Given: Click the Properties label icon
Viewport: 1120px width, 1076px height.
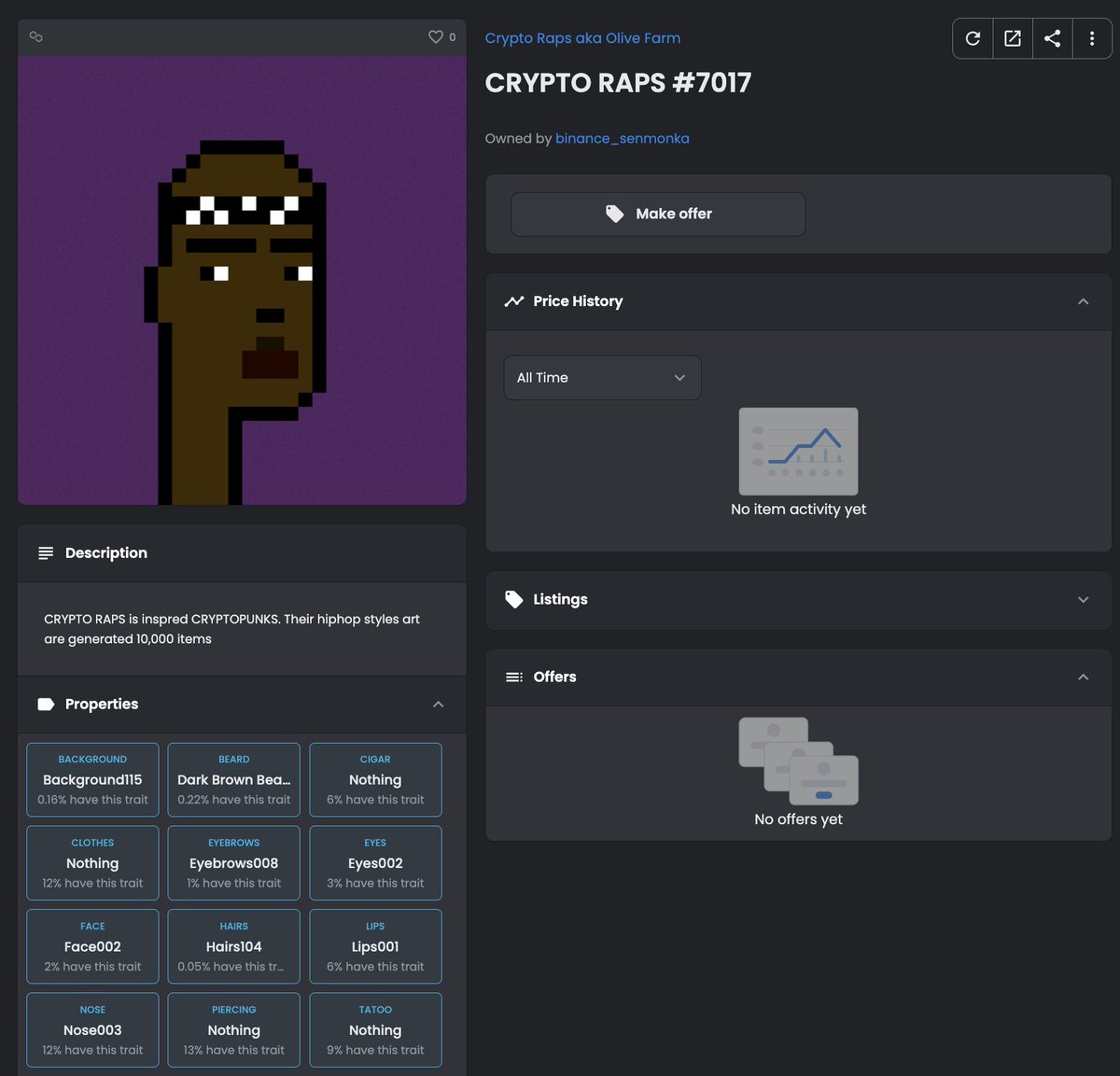Looking at the screenshot, I should coord(46,705).
